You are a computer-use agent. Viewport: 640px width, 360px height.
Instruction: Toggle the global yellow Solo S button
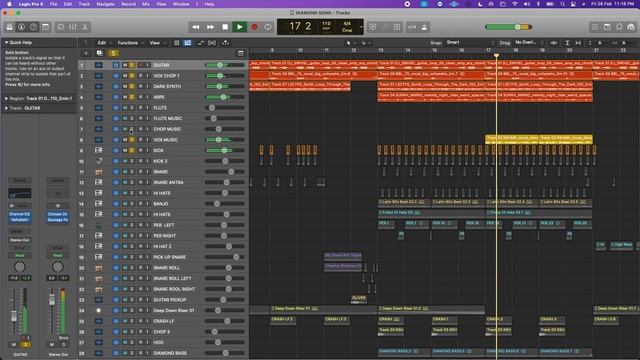pos(113,53)
